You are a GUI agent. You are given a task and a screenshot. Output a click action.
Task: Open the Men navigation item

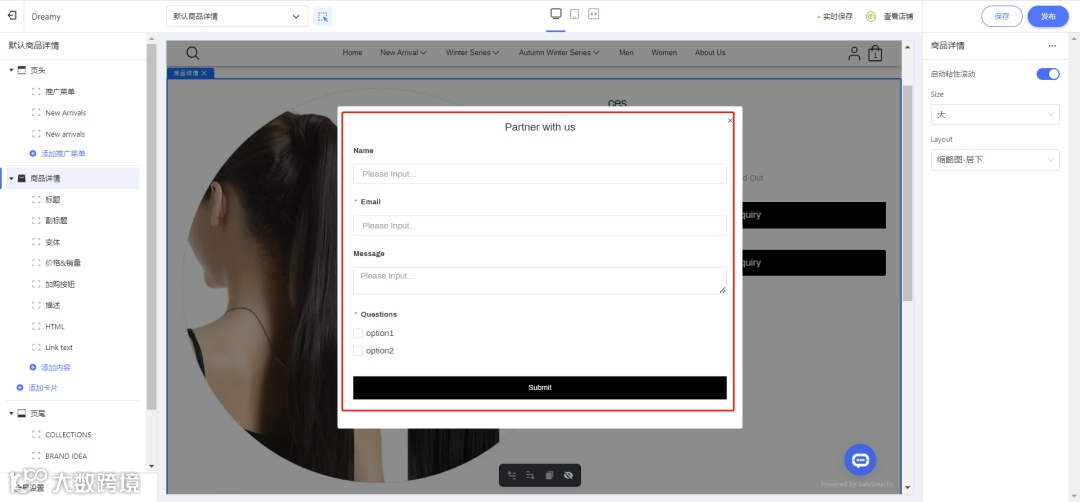point(626,53)
